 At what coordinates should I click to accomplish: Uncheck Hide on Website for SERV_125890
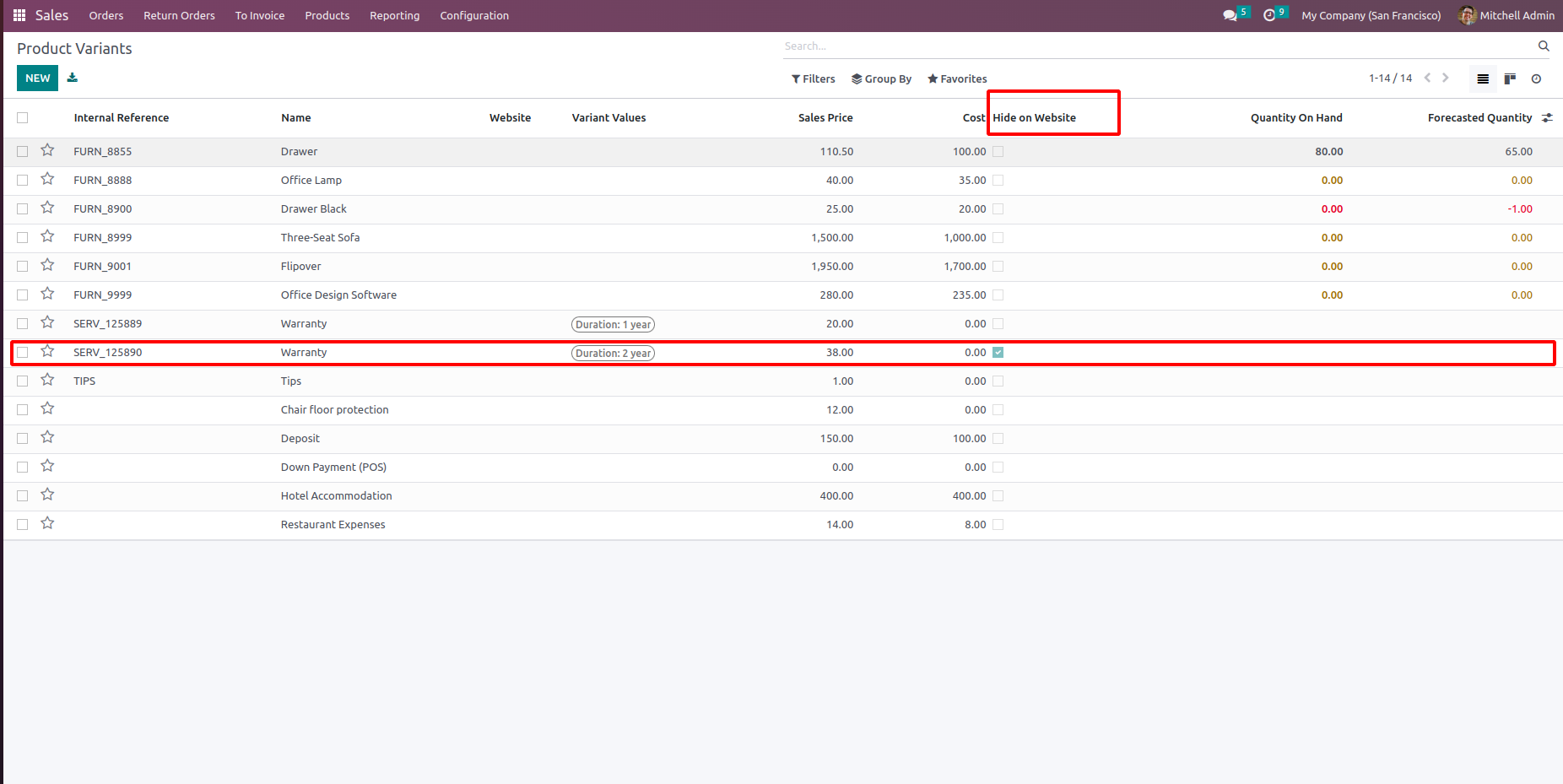point(998,353)
